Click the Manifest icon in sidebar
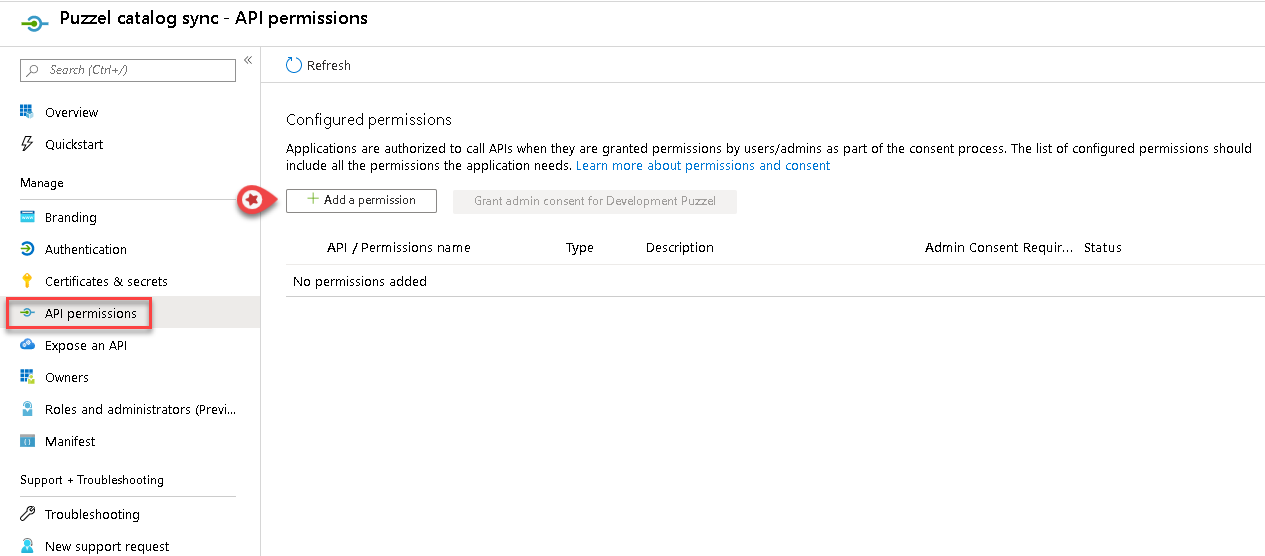 (x=27, y=441)
